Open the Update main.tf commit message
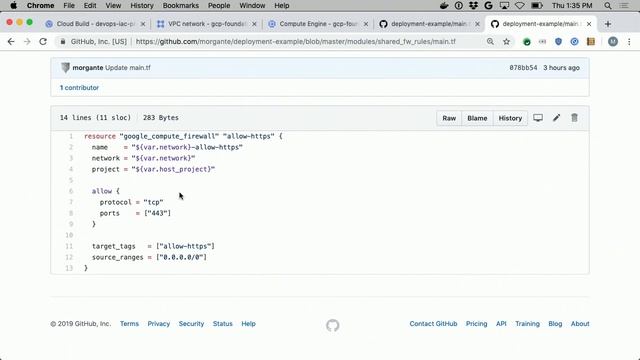The height and width of the screenshot is (360, 640). tap(128, 68)
